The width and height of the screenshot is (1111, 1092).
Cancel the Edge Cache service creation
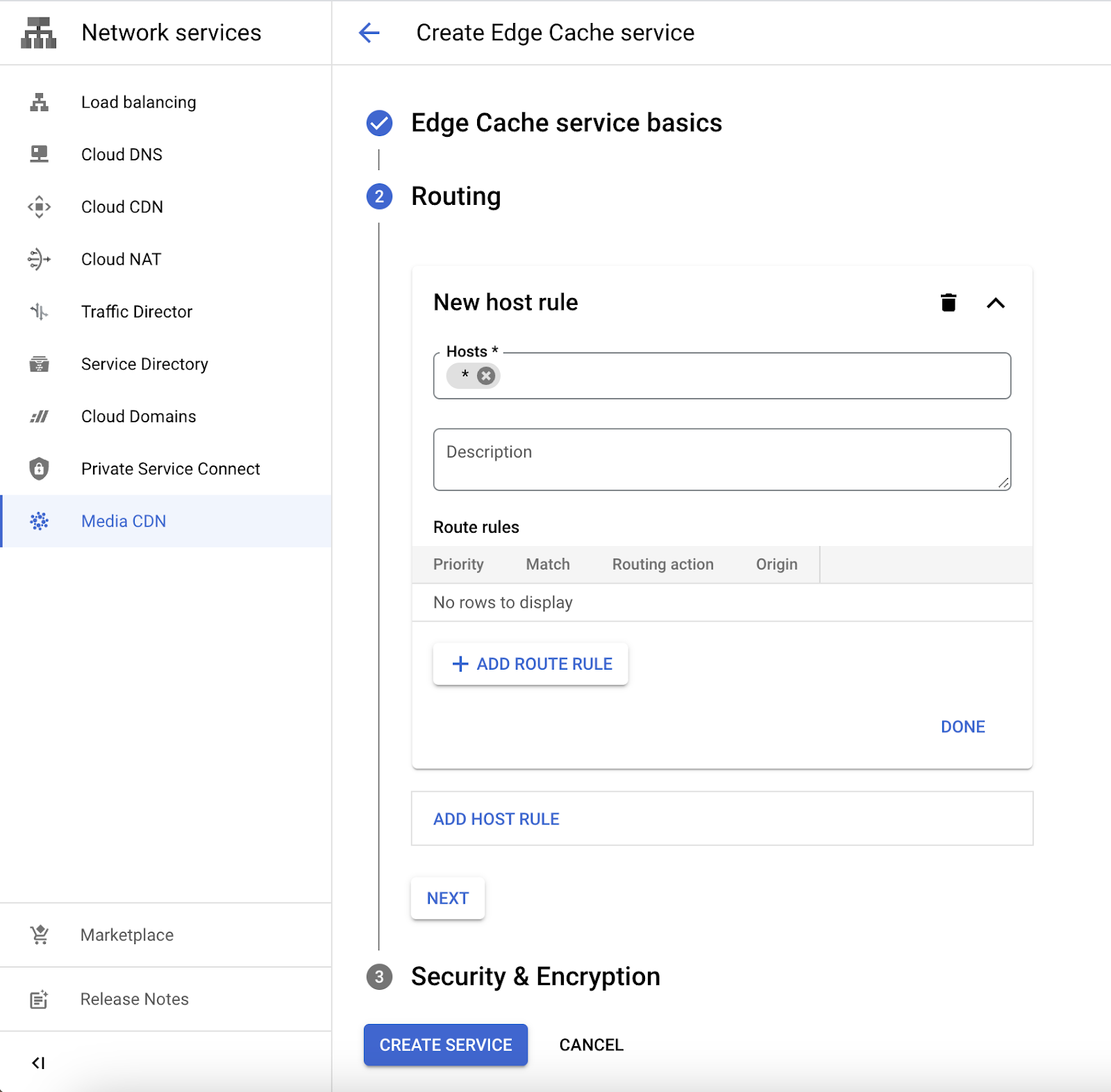591,1045
